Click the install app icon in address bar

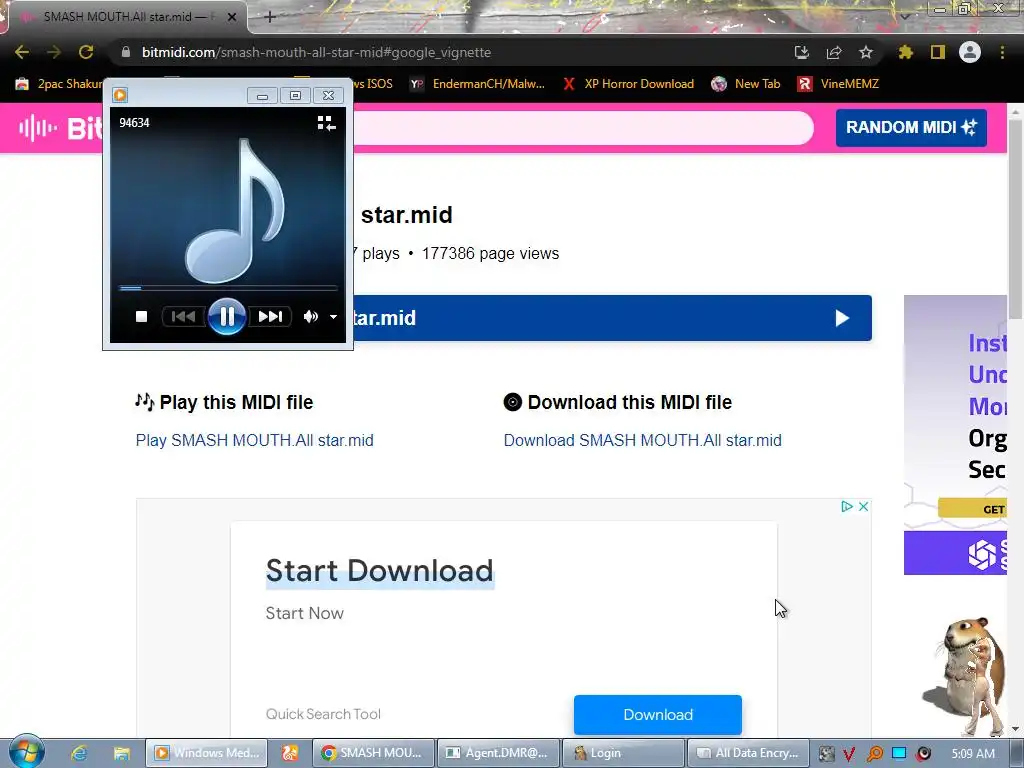tap(801, 52)
